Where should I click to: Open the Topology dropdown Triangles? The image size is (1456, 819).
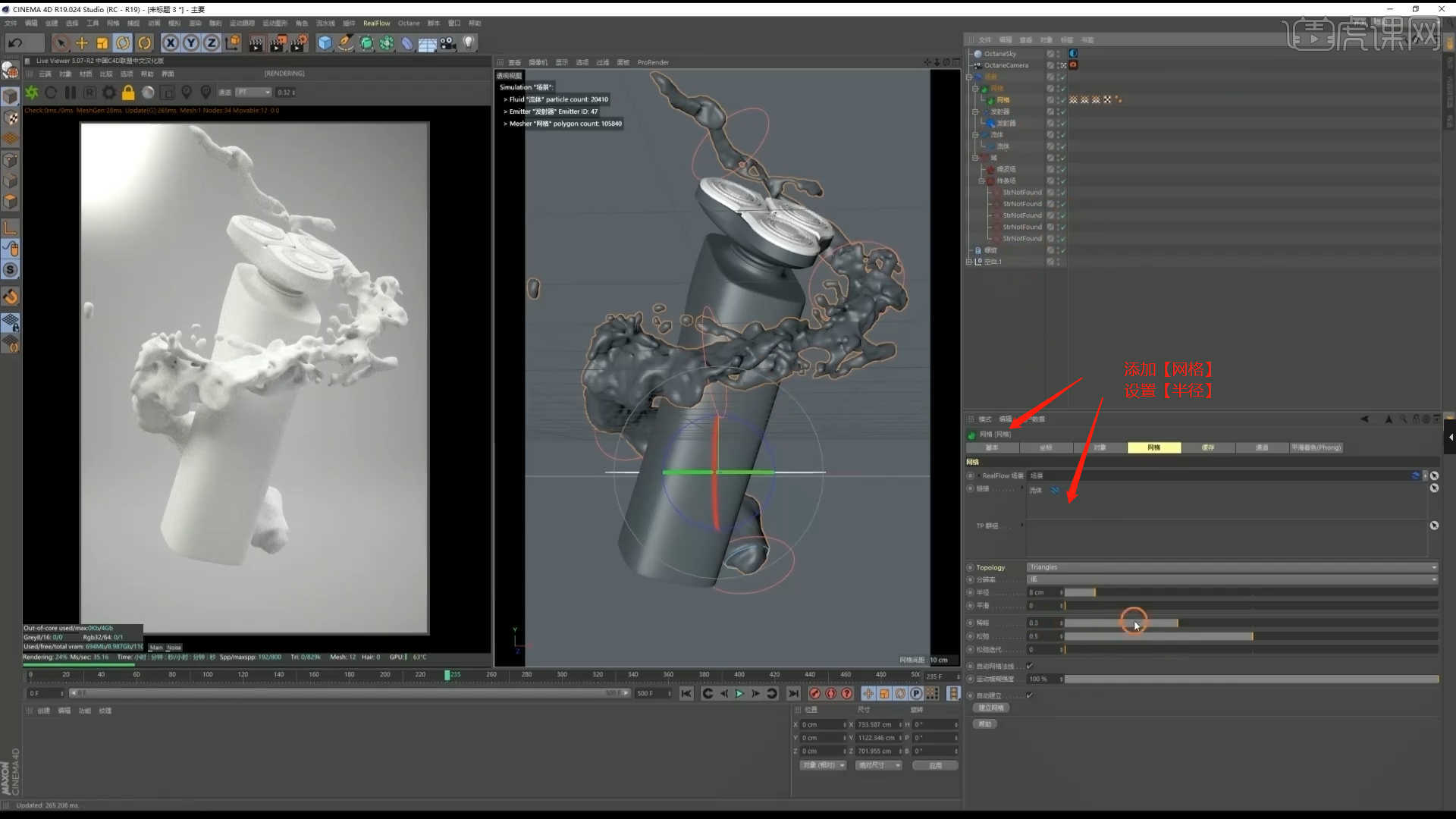pyautogui.click(x=1232, y=567)
